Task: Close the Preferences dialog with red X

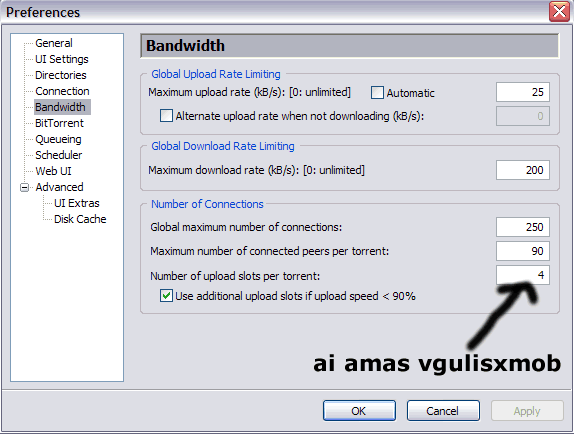Action: click(x=559, y=12)
